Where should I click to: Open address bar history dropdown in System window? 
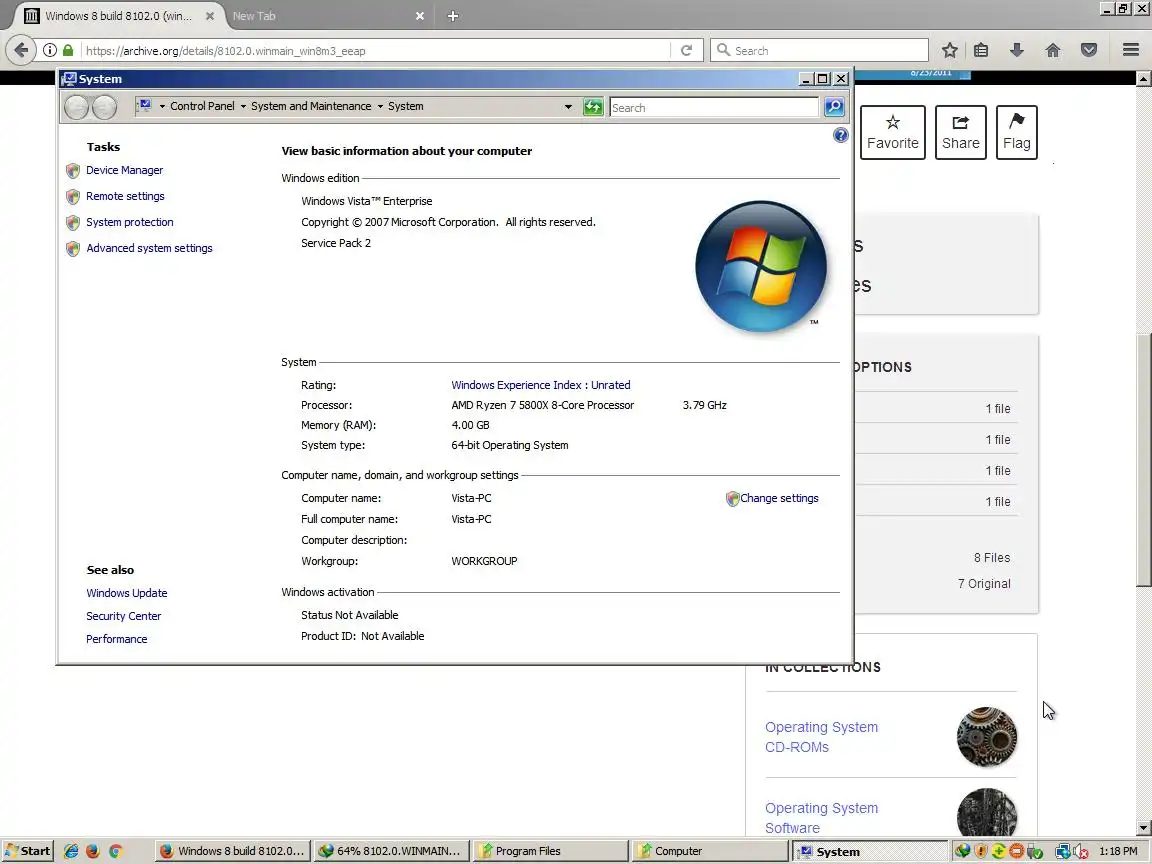point(568,107)
